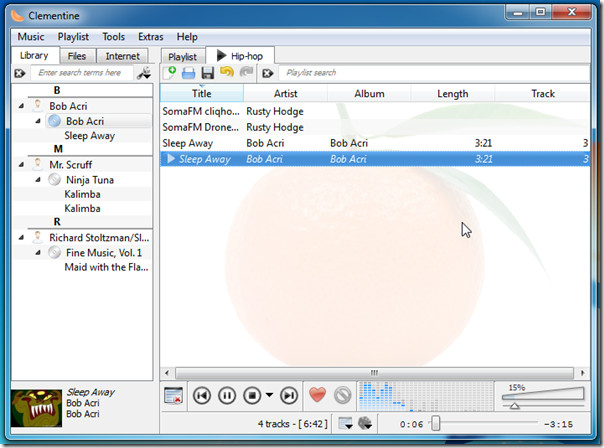The width and height of the screenshot is (604, 448).
Task: Open the Music menu
Action: point(31,37)
